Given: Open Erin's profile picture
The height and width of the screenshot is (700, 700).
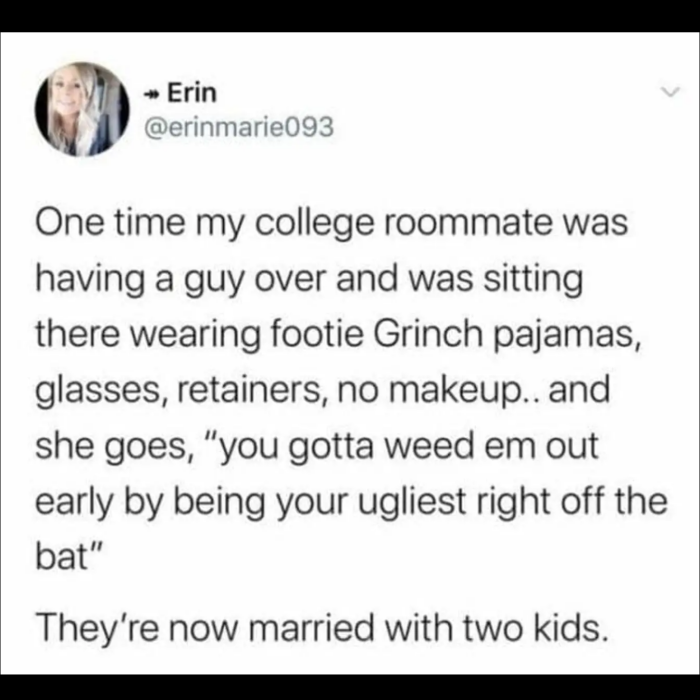Looking at the screenshot, I should click(x=82, y=109).
